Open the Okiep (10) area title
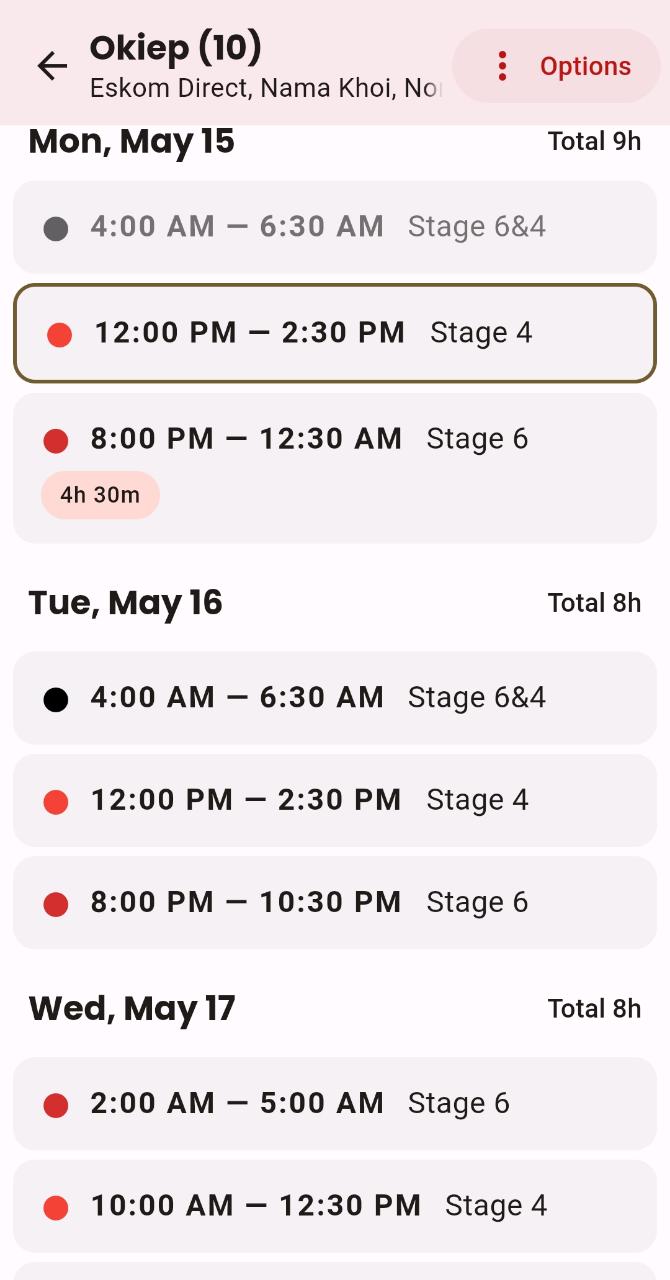This screenshot has width=670, height=1280. pyautogui.click(x=176, y=47)
